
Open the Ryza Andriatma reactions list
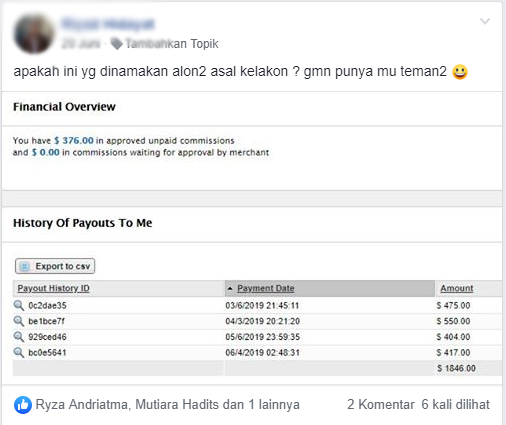click(x=81, y=405)
